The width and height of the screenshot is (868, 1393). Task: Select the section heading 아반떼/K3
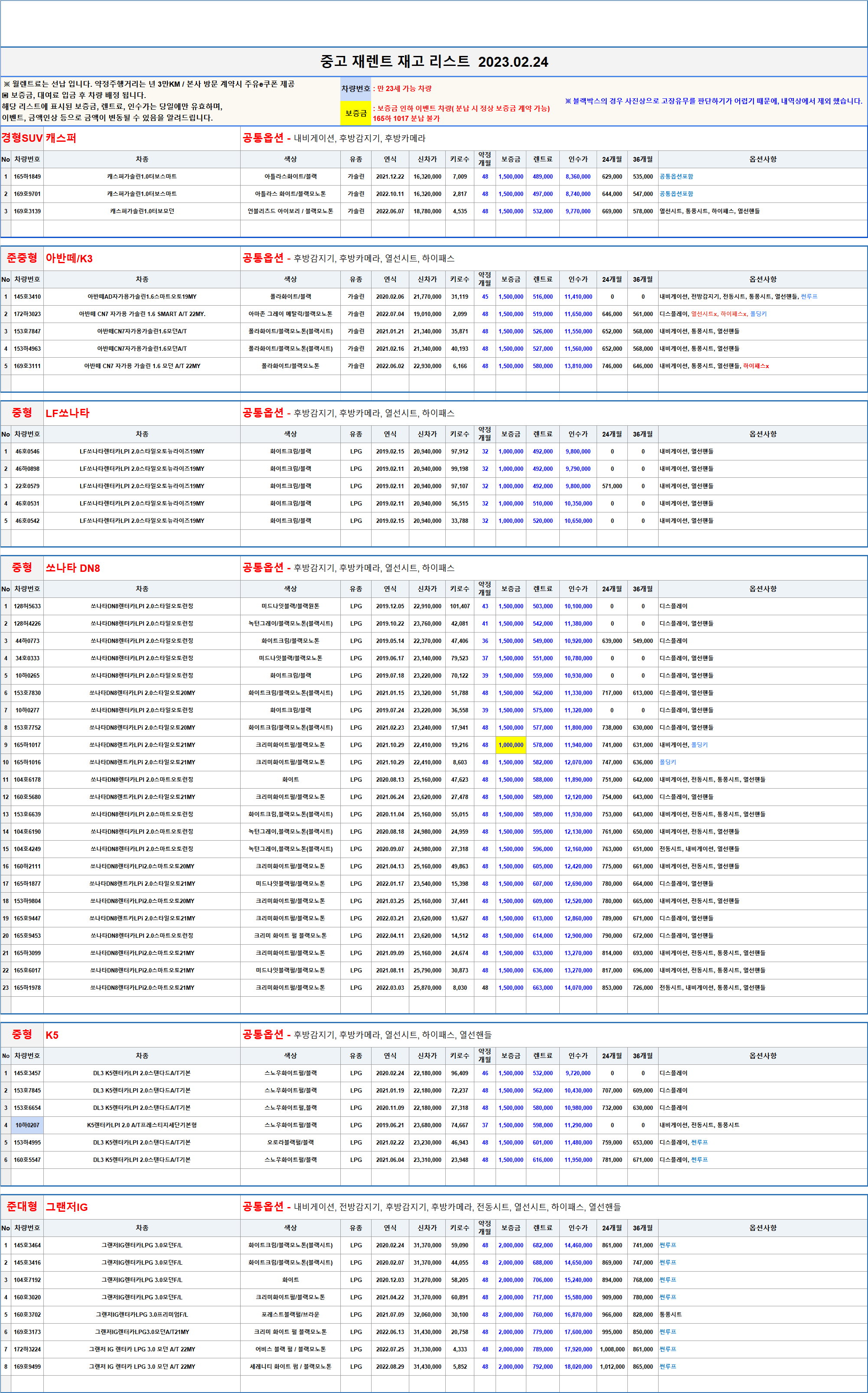(69, 258)
